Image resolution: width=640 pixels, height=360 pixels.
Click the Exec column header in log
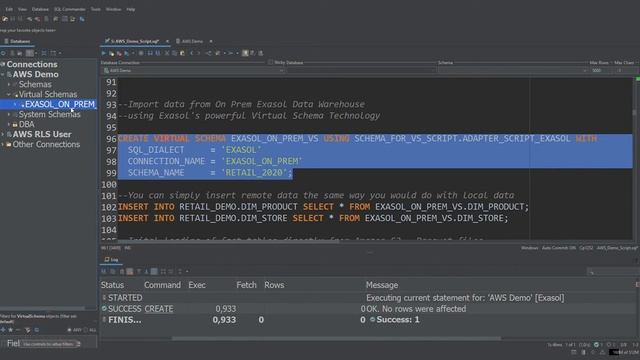click(197, 285)
